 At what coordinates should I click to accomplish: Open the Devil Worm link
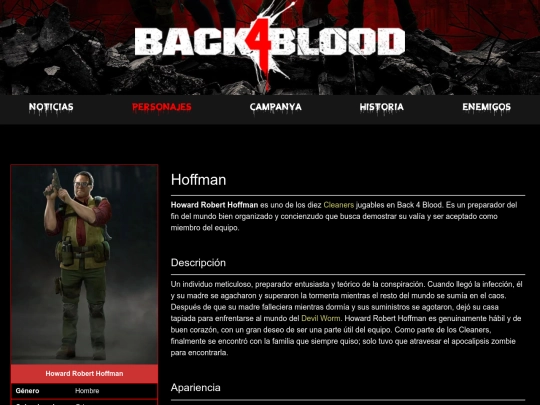click(321, 318)
